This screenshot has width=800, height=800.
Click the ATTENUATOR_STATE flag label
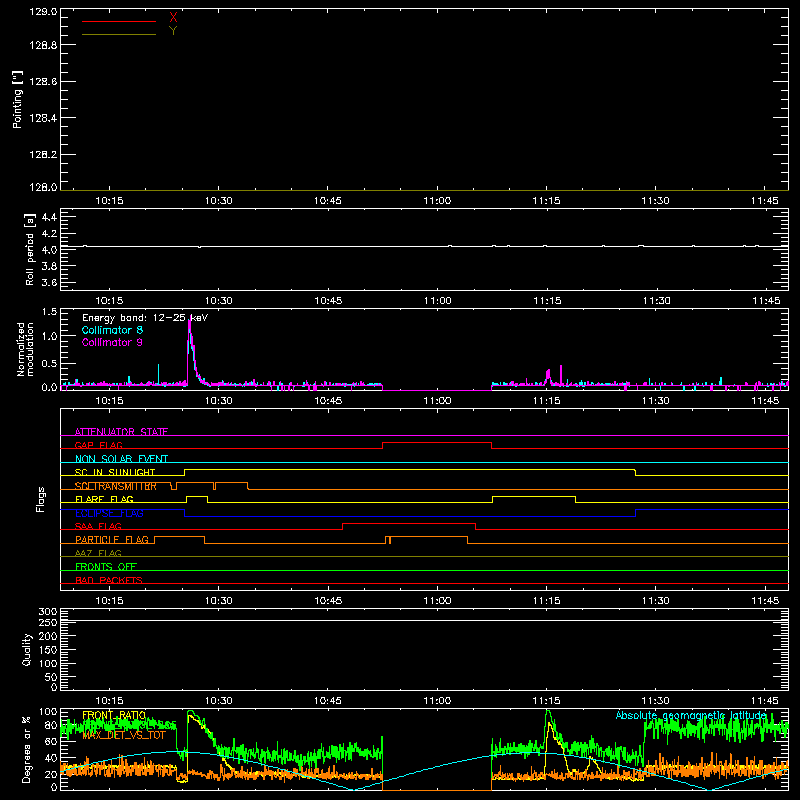(x=121, y=432)
